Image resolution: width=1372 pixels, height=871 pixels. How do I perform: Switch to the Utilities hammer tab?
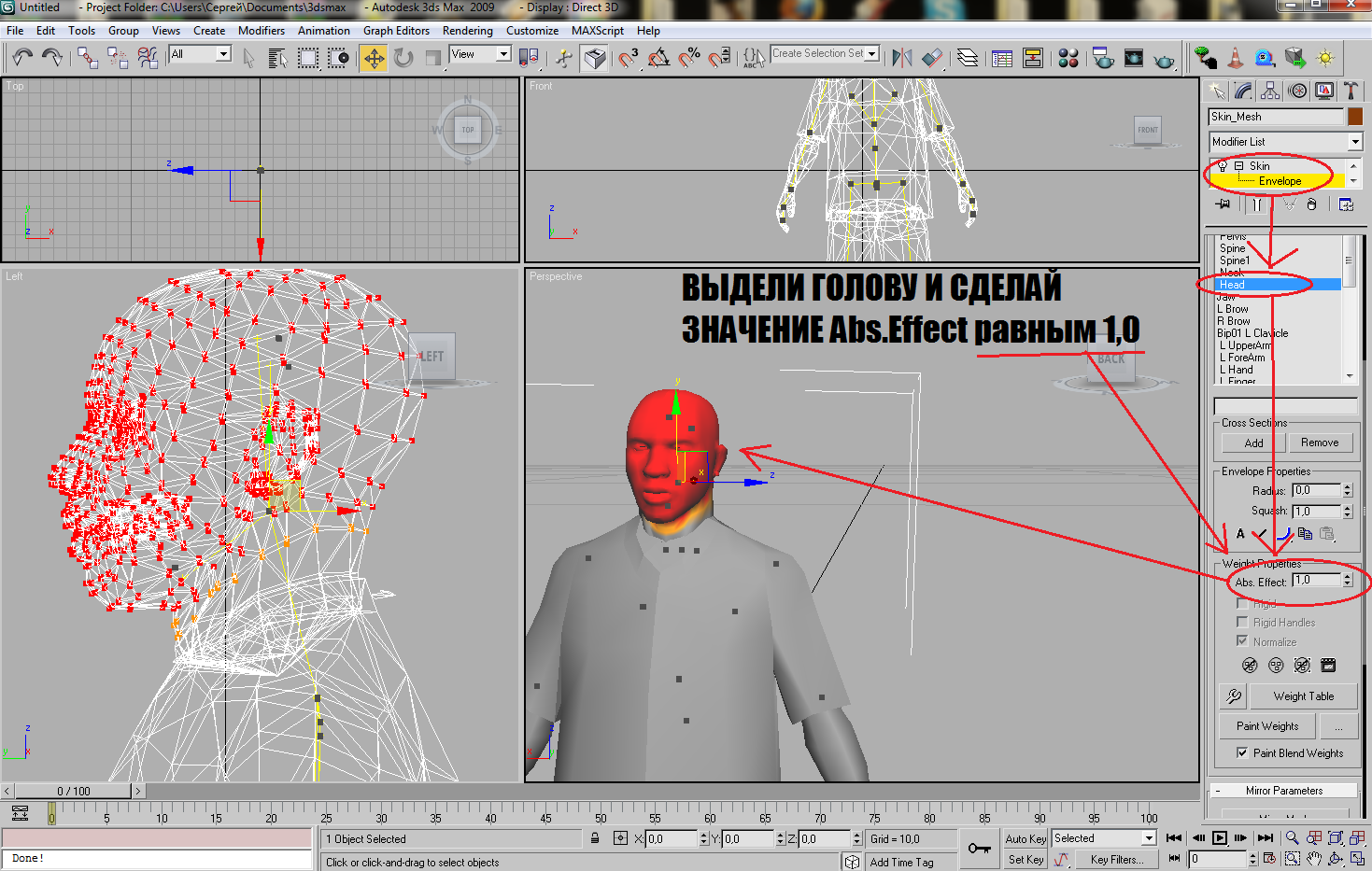click(x=1351, y=91)
